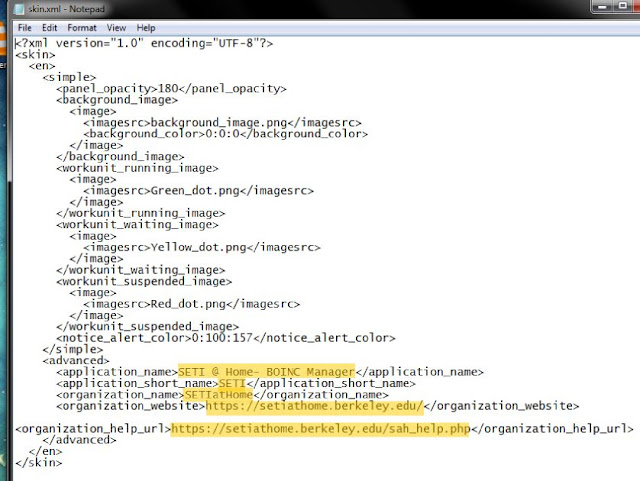This screenshot has width=640, height=481.
Task: Click the closing </workunit_waiting_image> tag
Action: (x=140, y=270)
